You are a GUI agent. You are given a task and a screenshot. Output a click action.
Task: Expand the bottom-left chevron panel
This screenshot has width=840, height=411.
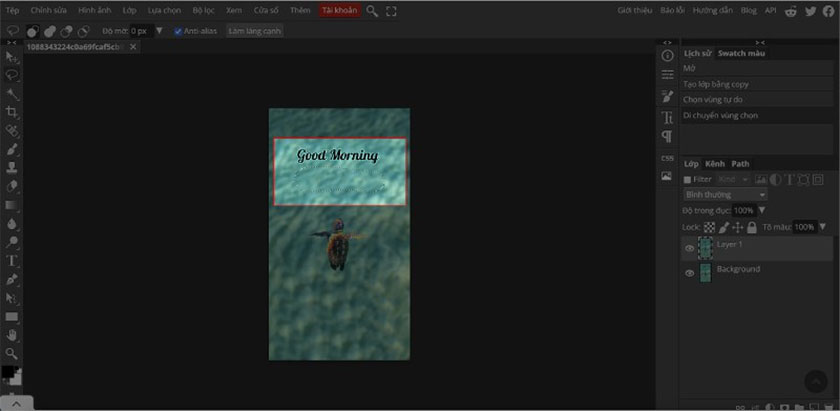point(16,403)
